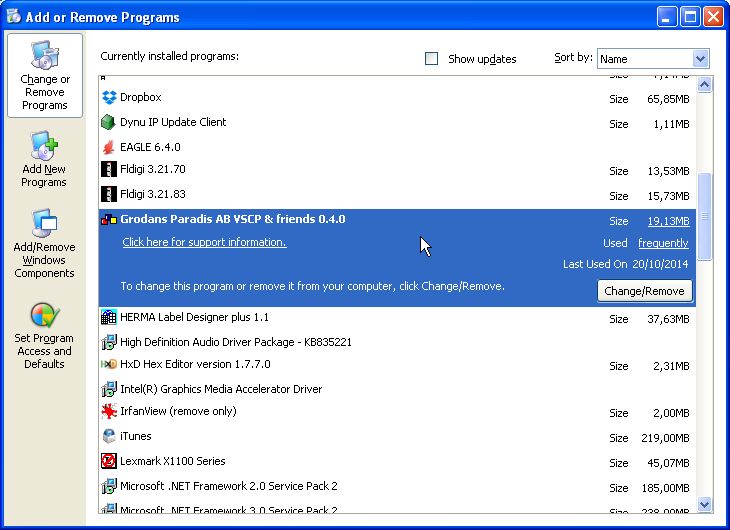Select Fldigi 3.21.83 entry

[152, 194]
